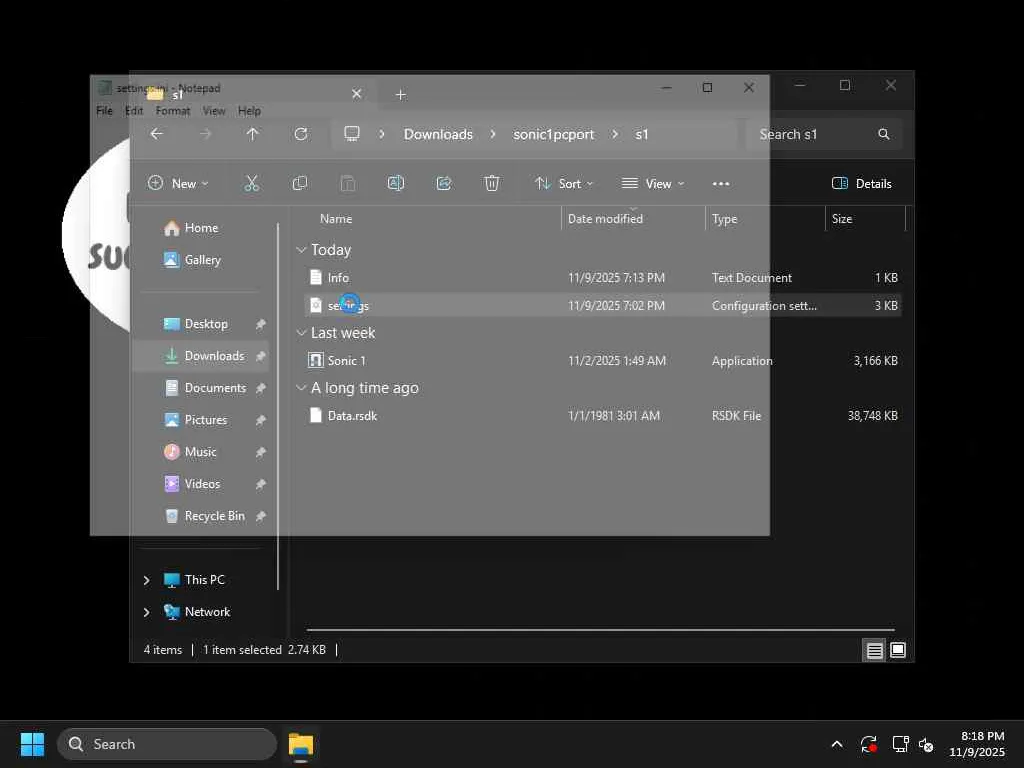This screenshot has height=768, width=1024.
Task: Open Music in navigation pane
Action: (x=200, y=452)
